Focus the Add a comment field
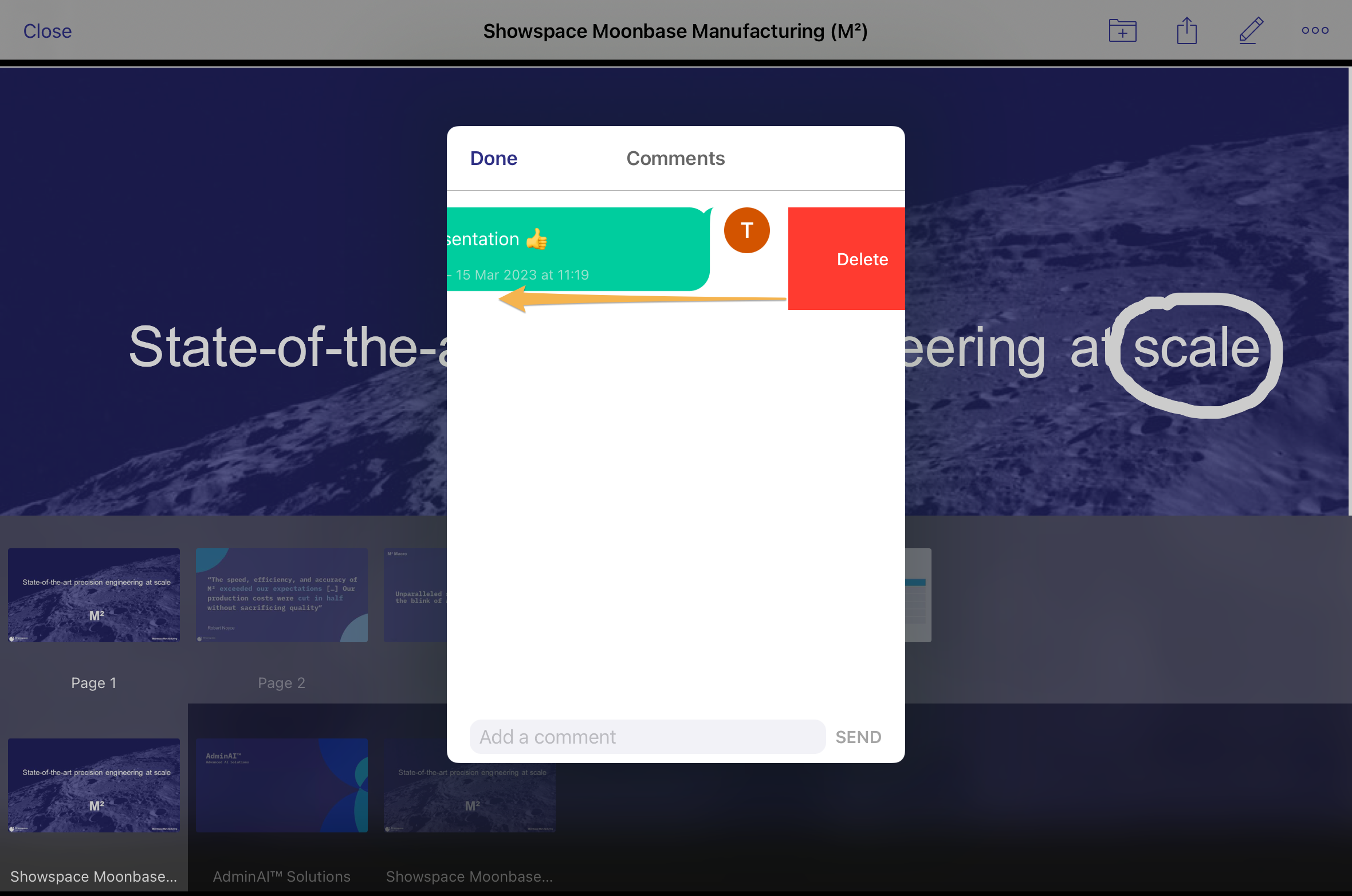 point(647,737)
